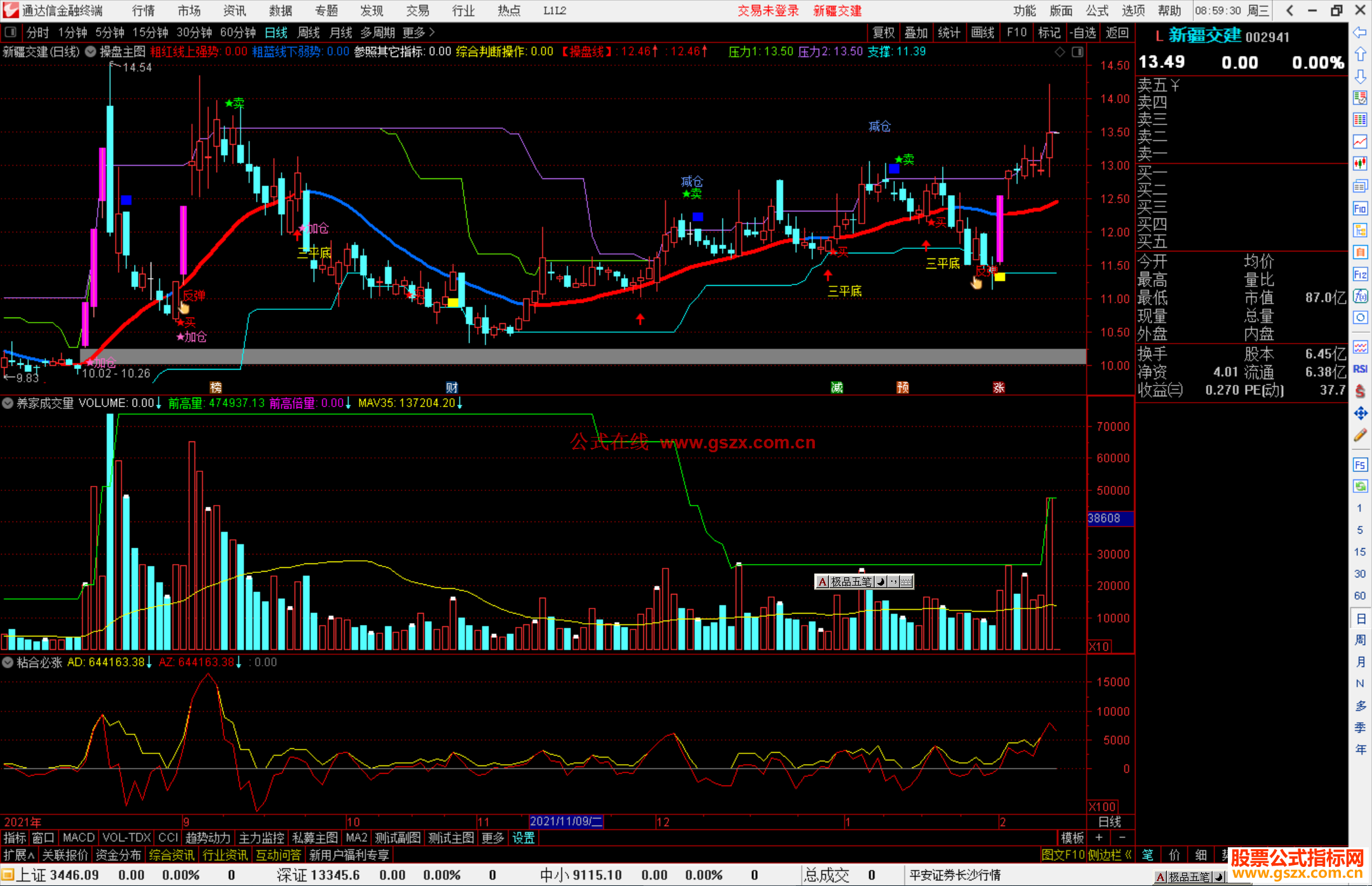Click the 极品五笔 input method bar
The image size is (1372, 886).
click(864, 581)
